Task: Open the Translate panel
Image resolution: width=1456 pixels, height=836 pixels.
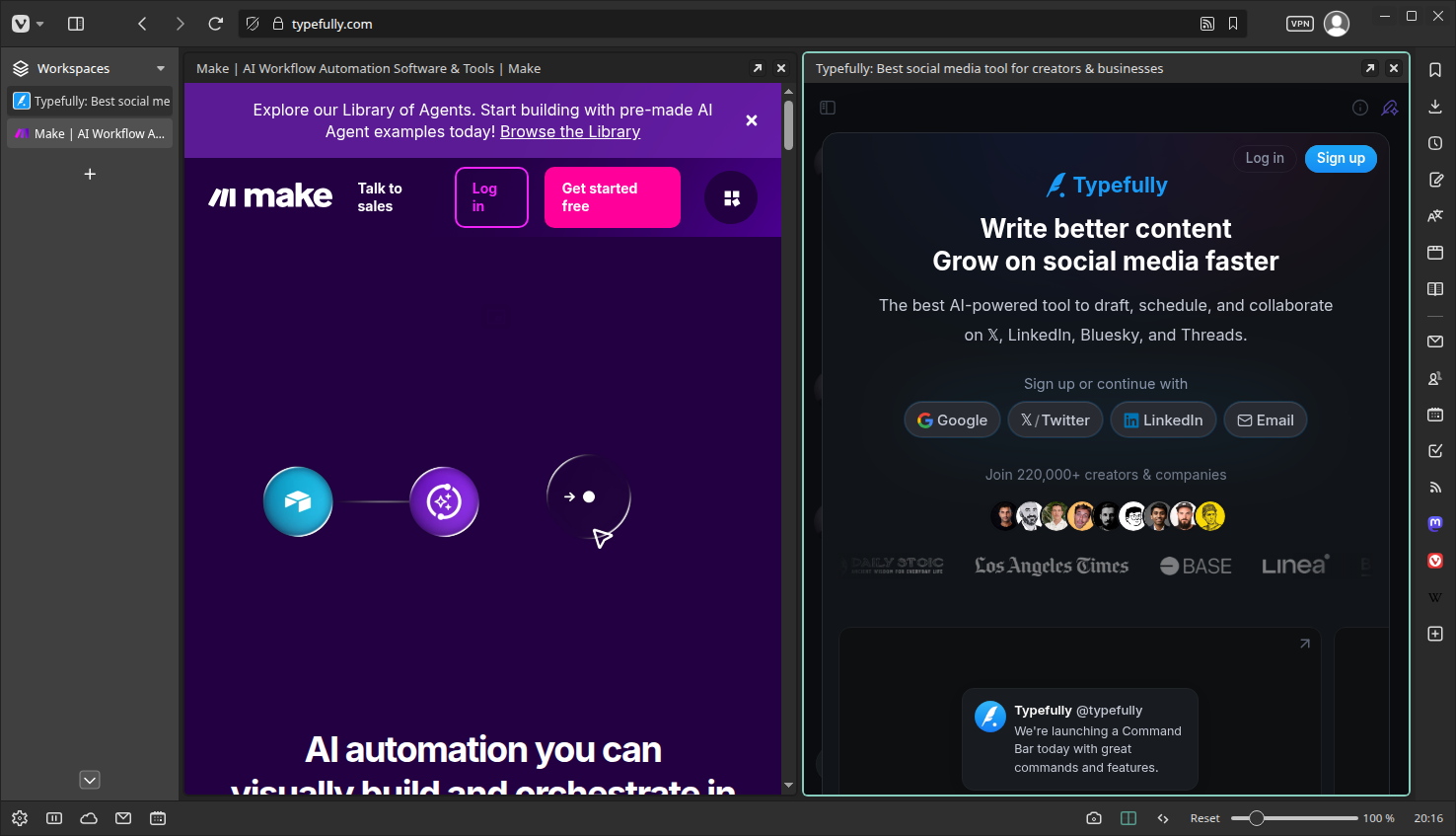Action: point(1435,215)
